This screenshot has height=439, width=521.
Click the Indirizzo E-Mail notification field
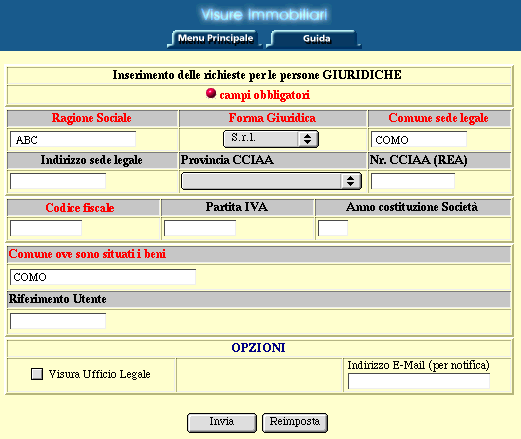419,381
